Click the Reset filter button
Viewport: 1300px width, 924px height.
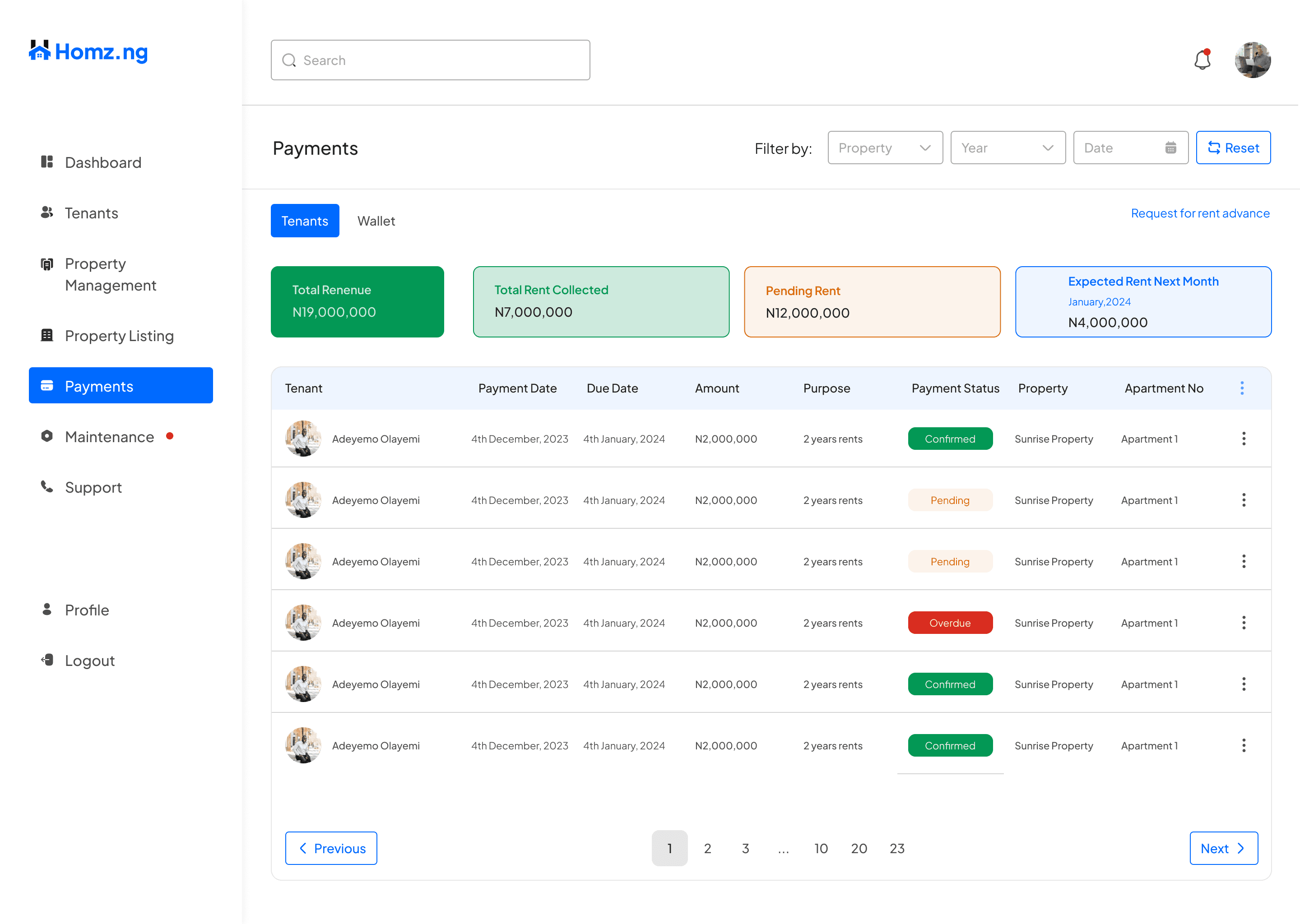[1233, 148]
